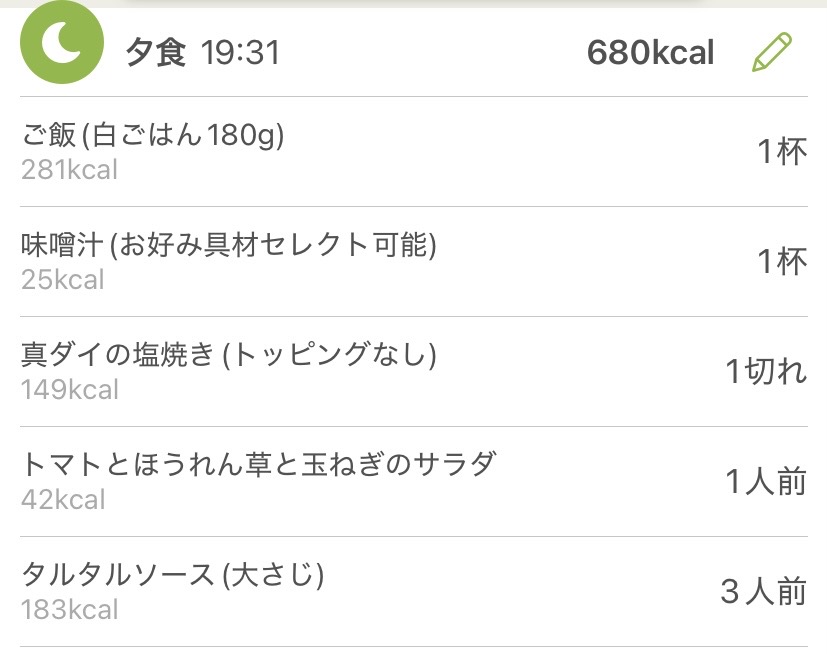Select the 1人前 quantity for the salad
This screenshot has height=654, width=827.
point(766,482)
